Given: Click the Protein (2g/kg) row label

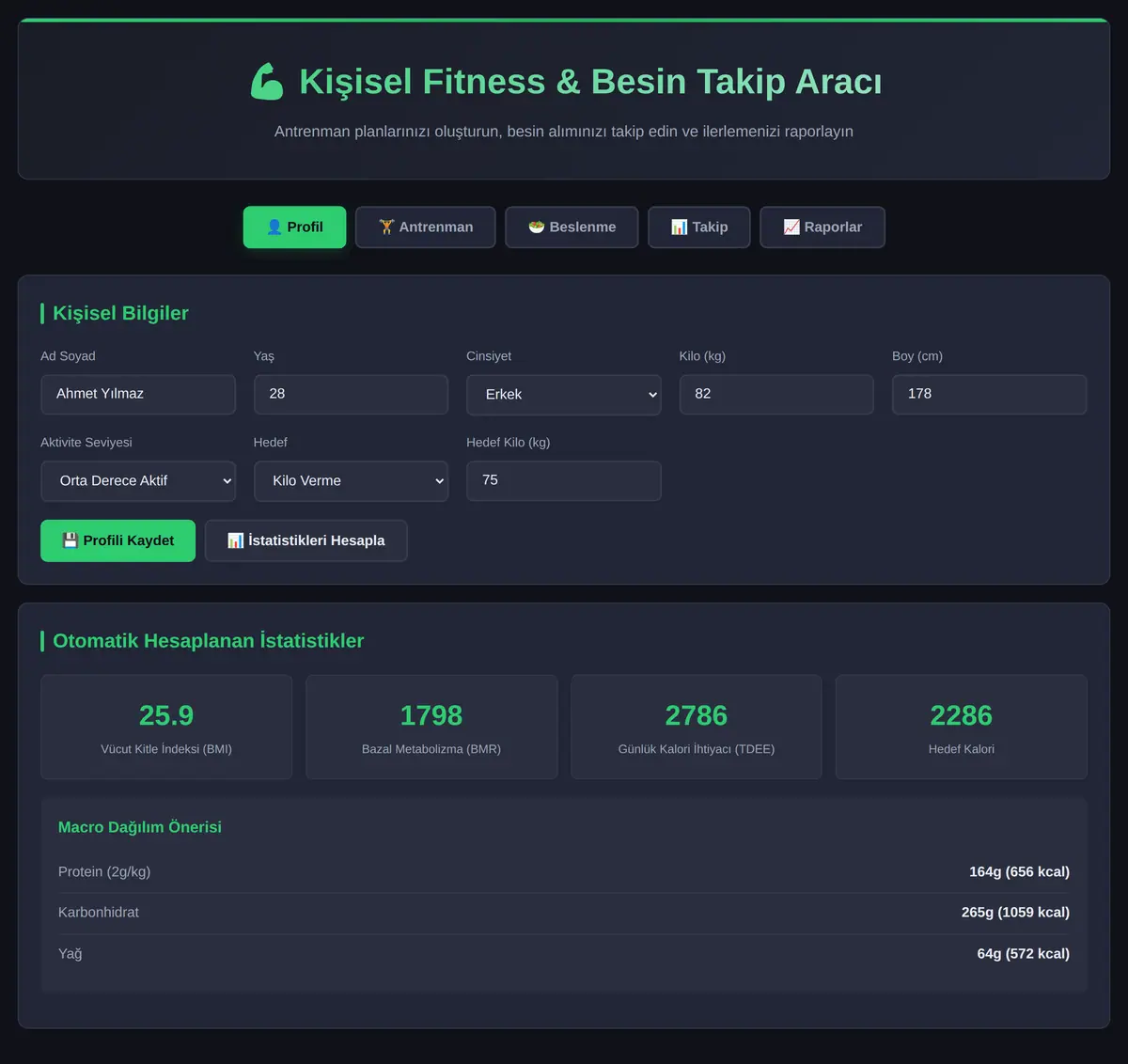Looking at the screenshot, I should click(104, 872).
